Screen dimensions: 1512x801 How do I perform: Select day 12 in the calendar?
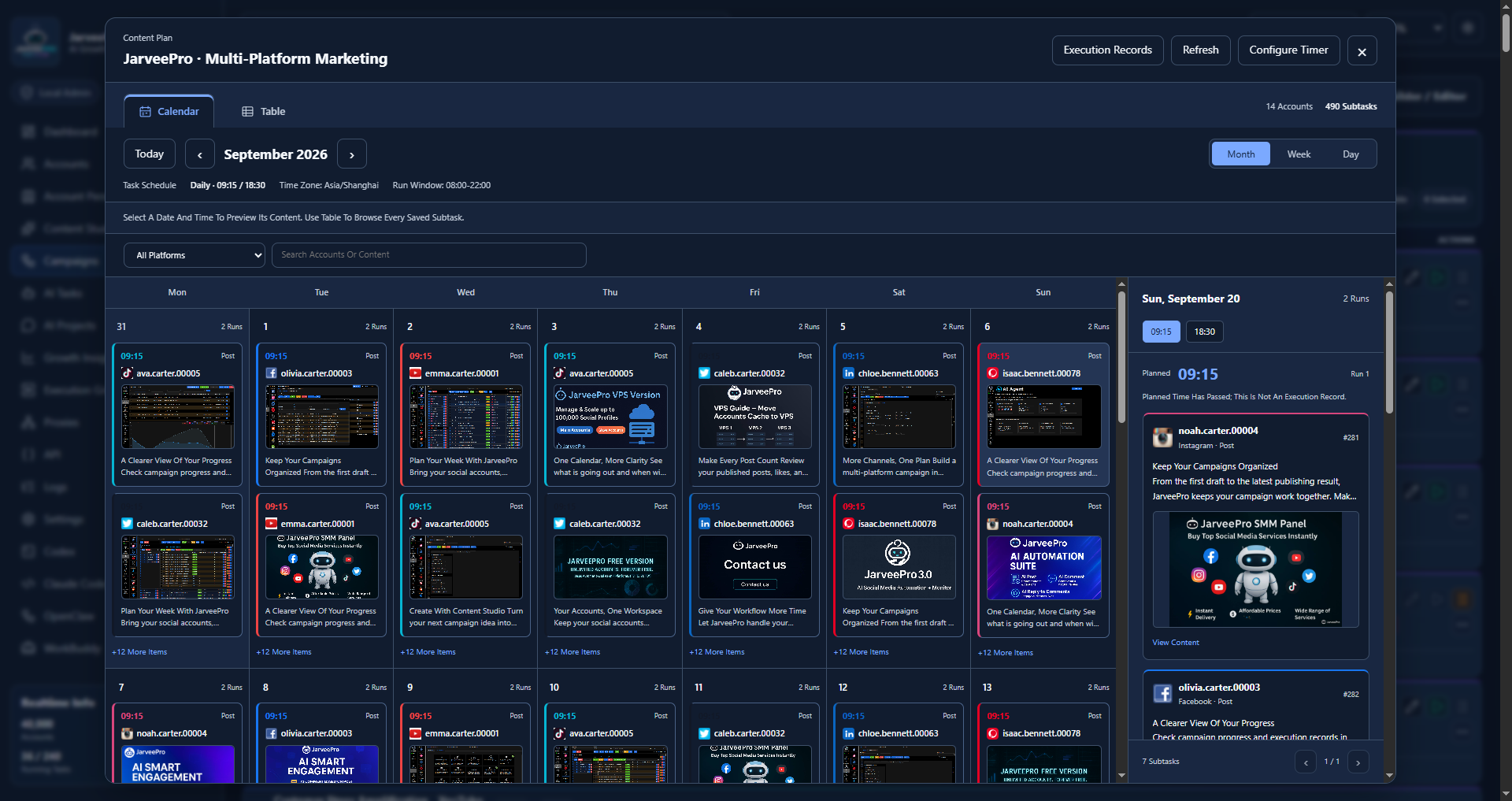843,688
